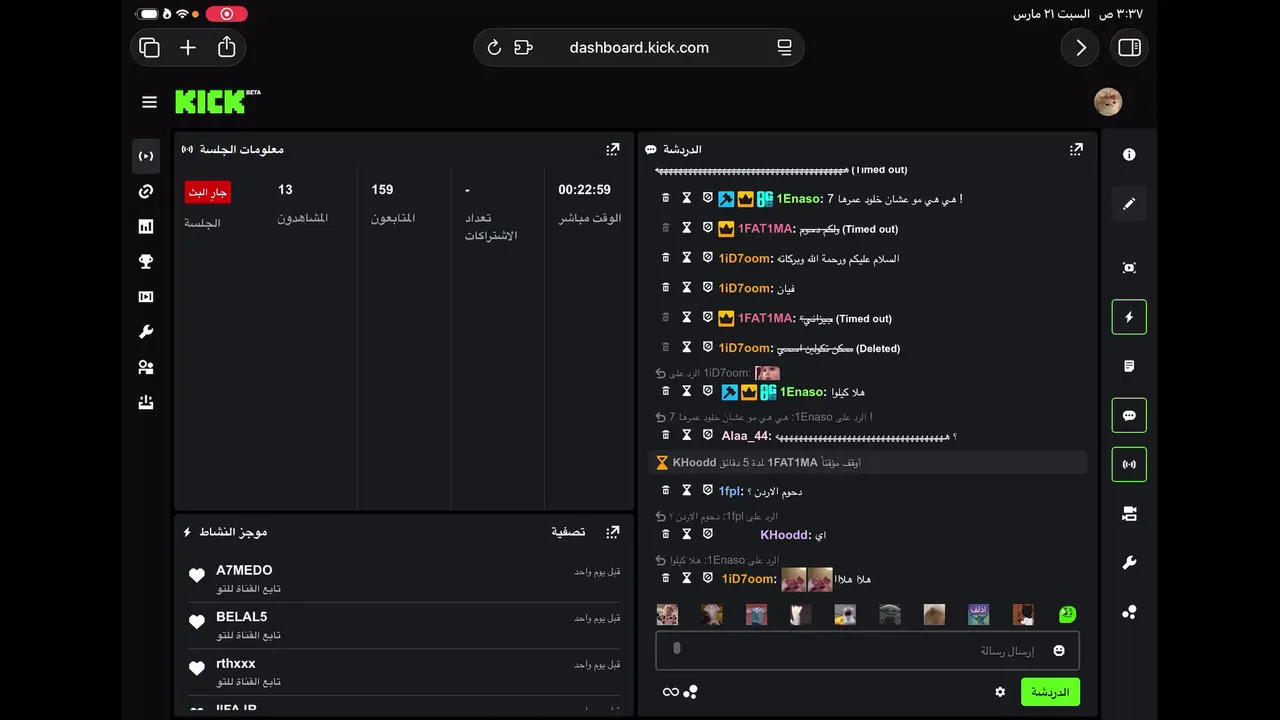Ban KHoodd from the اي message row
This screenshot has height=720, width=1280.
coord(708,535)
